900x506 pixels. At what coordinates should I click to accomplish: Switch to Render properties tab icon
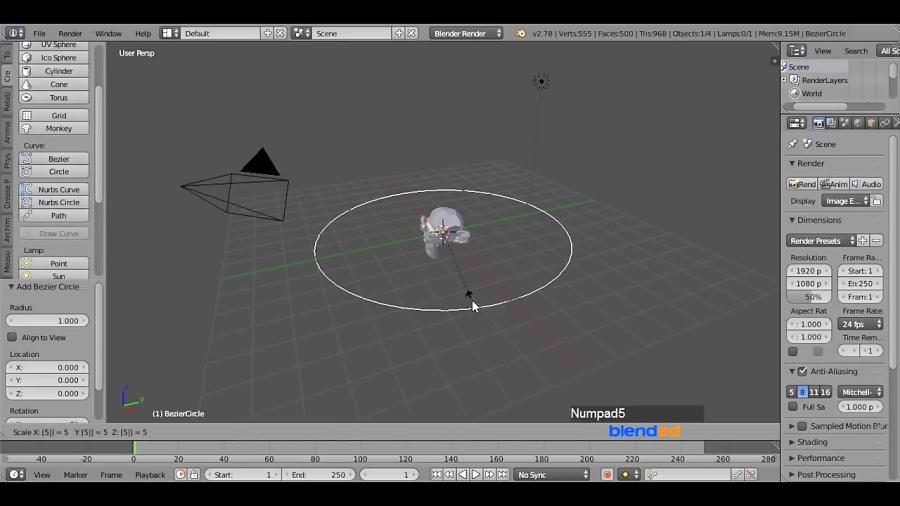tap(818, 123)
